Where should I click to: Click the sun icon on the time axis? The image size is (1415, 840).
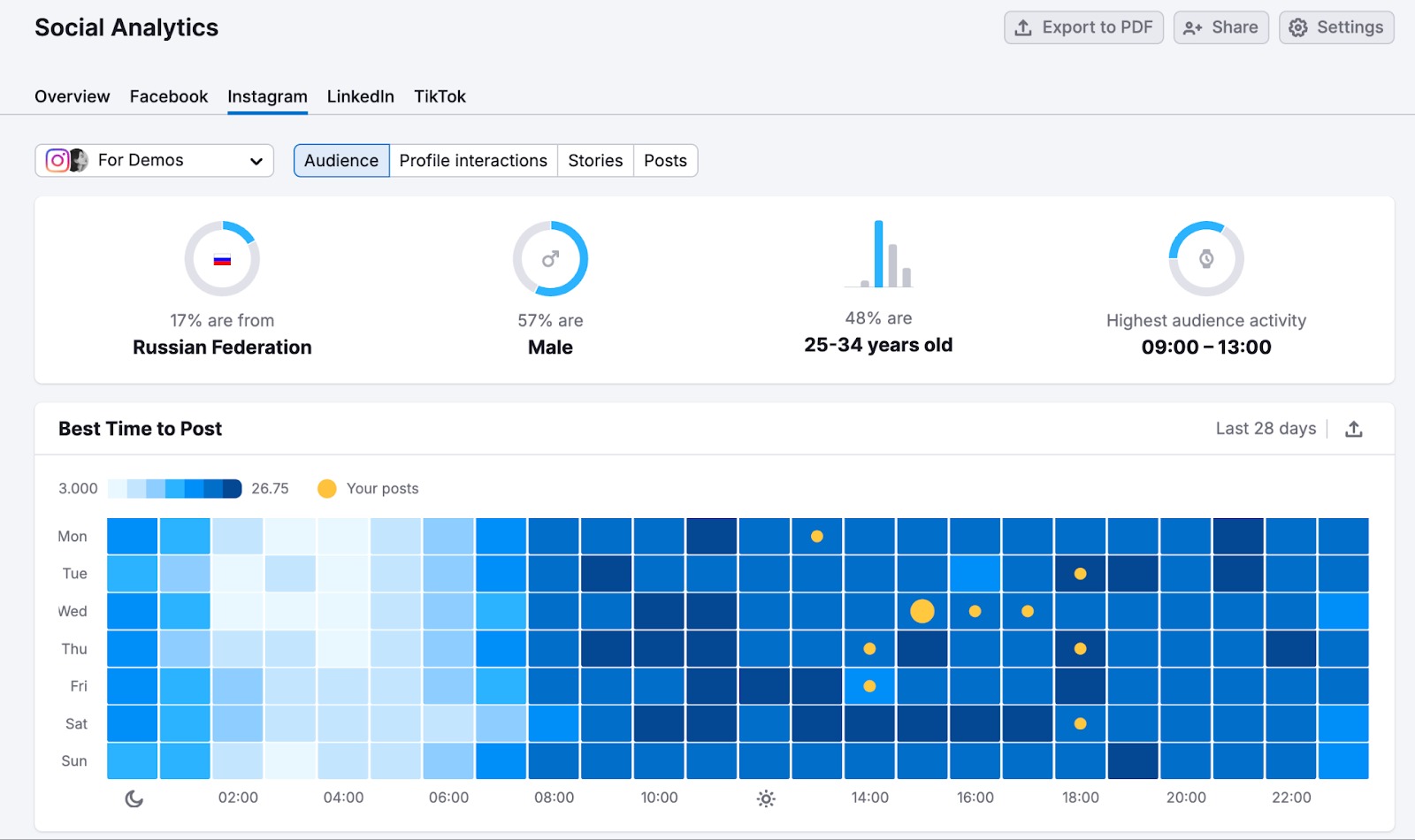point(766,798)
